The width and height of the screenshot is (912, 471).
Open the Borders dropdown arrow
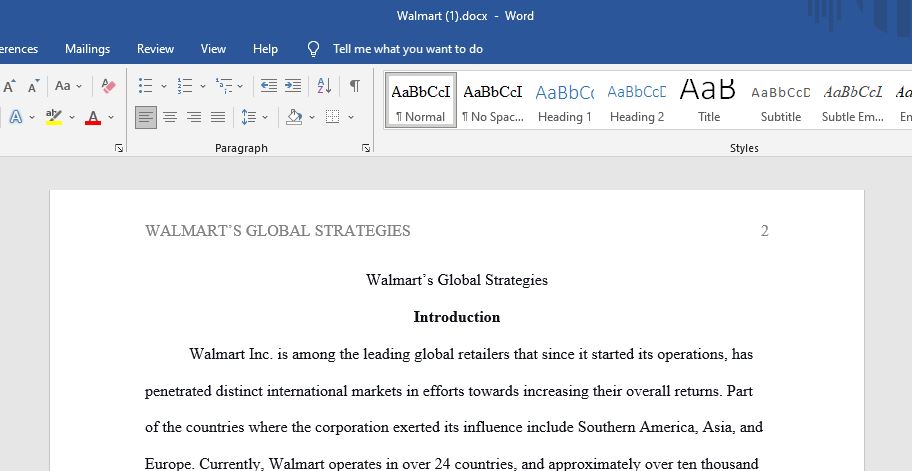(x=351, y=117)
